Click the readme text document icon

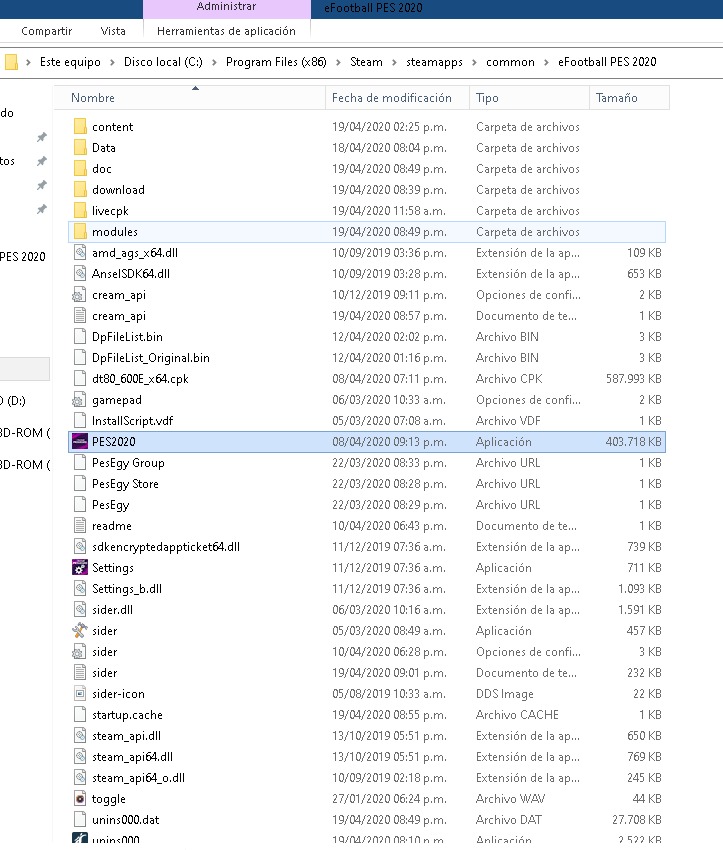pyautogui.click(x=80, y=526)
